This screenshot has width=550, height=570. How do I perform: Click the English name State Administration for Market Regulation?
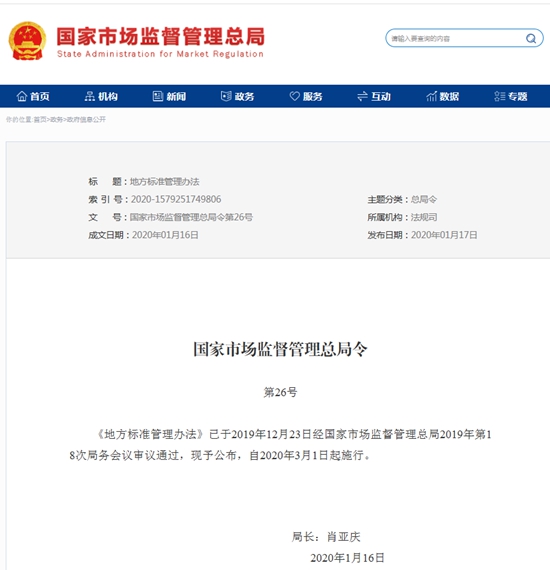[x=160, y=54]
